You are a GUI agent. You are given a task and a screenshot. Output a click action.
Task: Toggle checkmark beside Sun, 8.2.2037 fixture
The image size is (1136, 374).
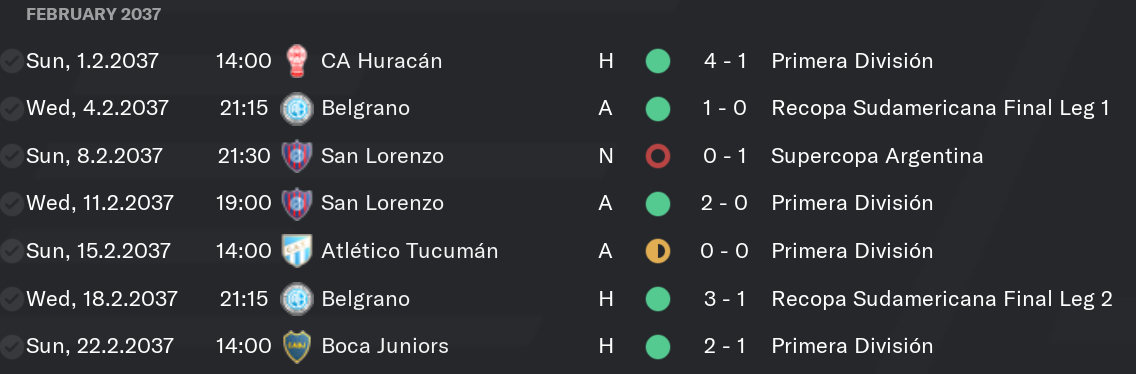(11, 156)
